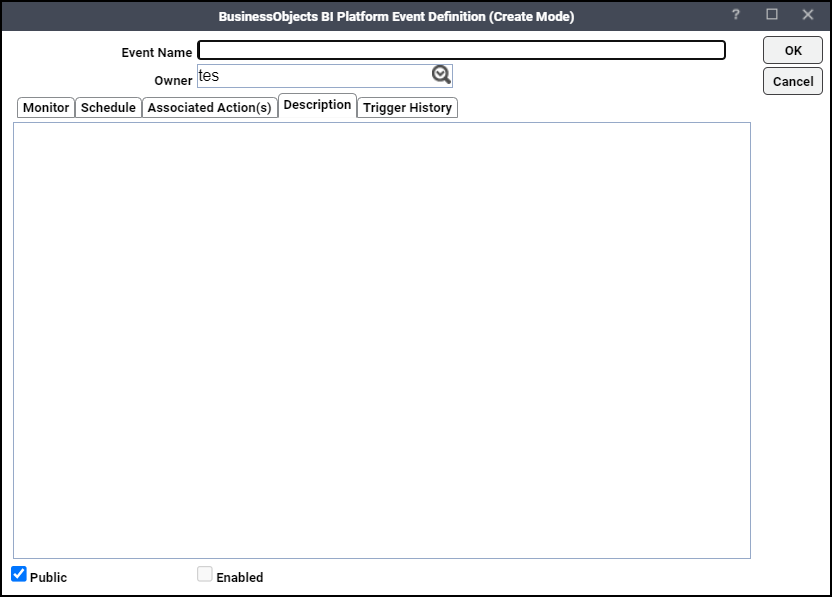Tick the Enabled checkbox
The image size is (832, 597).
[205, 574]
